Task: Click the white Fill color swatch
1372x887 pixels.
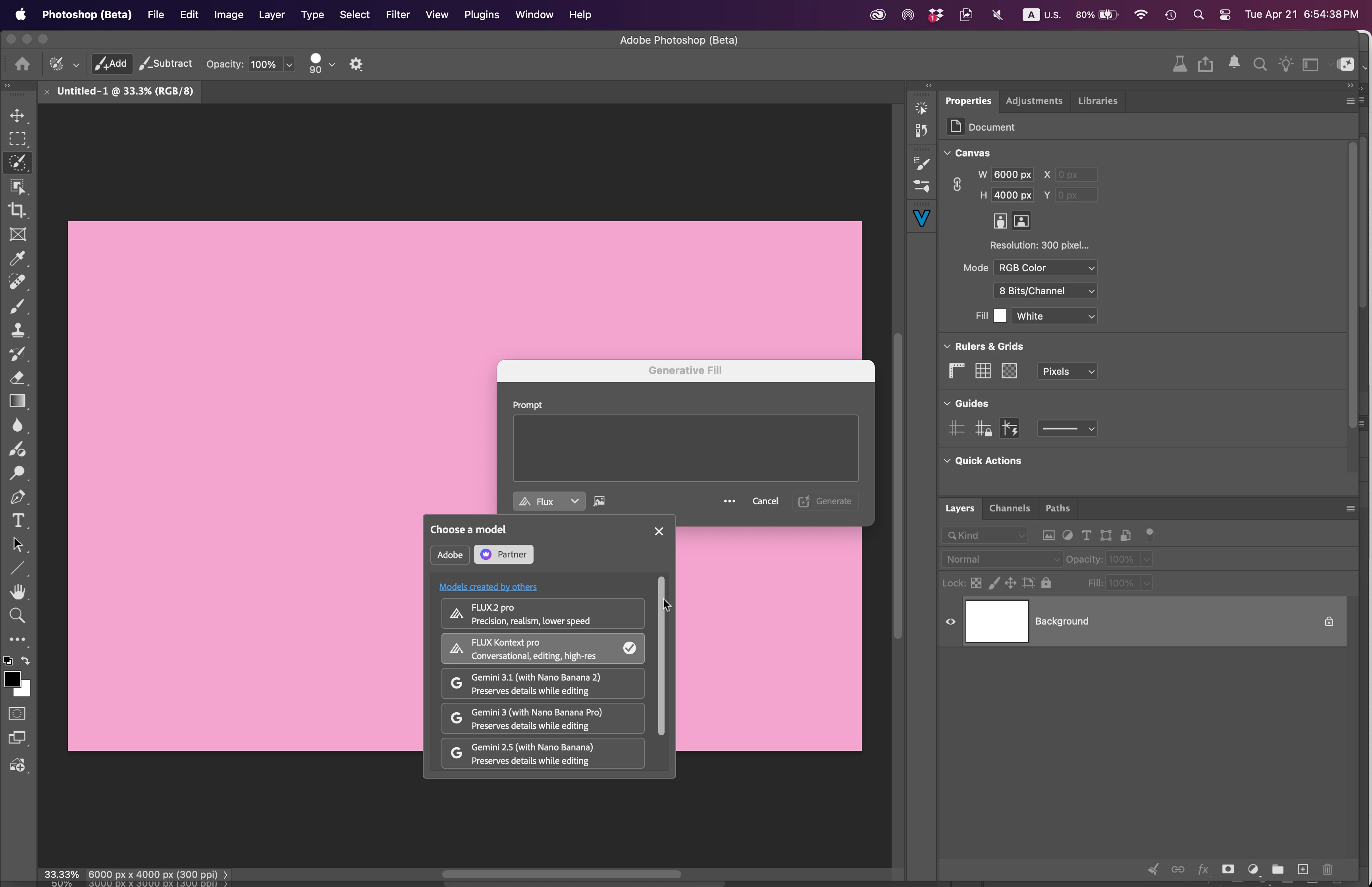Action: [1000, 316]
